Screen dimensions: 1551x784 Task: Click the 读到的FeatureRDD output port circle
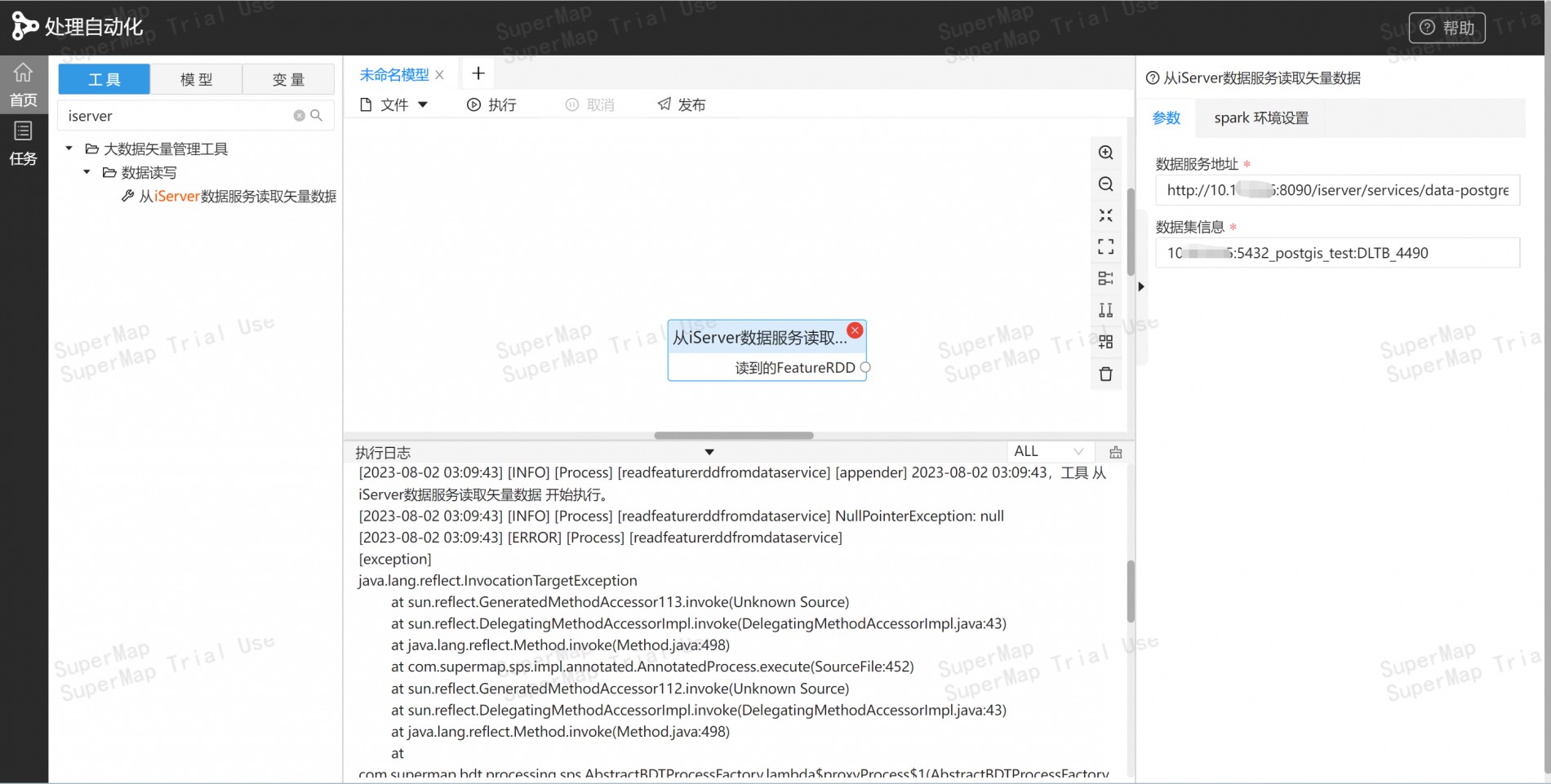(x=866, y=368)
